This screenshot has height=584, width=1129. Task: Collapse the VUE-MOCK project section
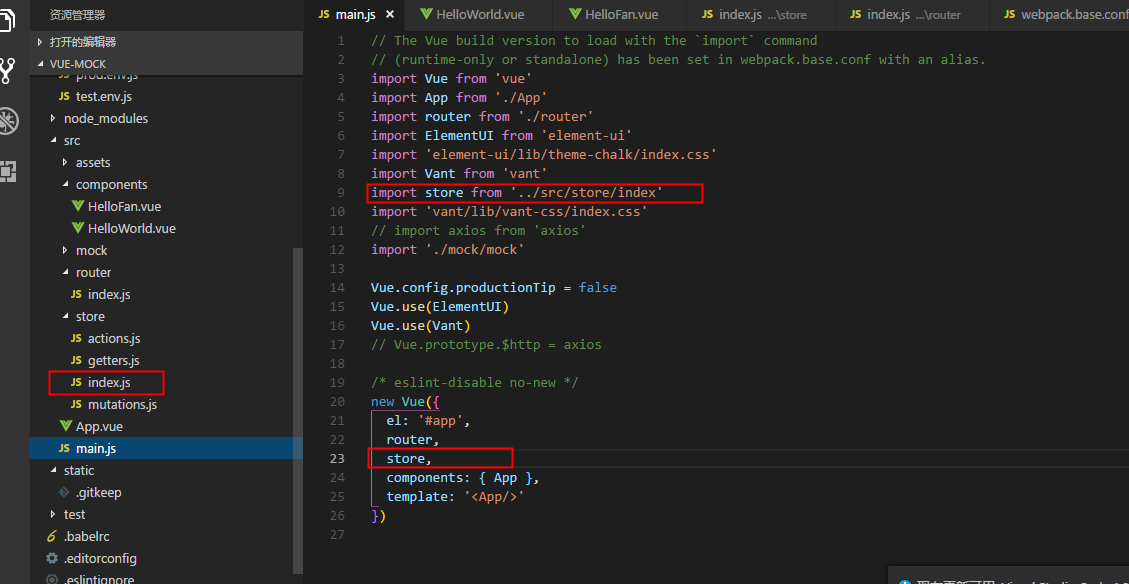point(166,64)
